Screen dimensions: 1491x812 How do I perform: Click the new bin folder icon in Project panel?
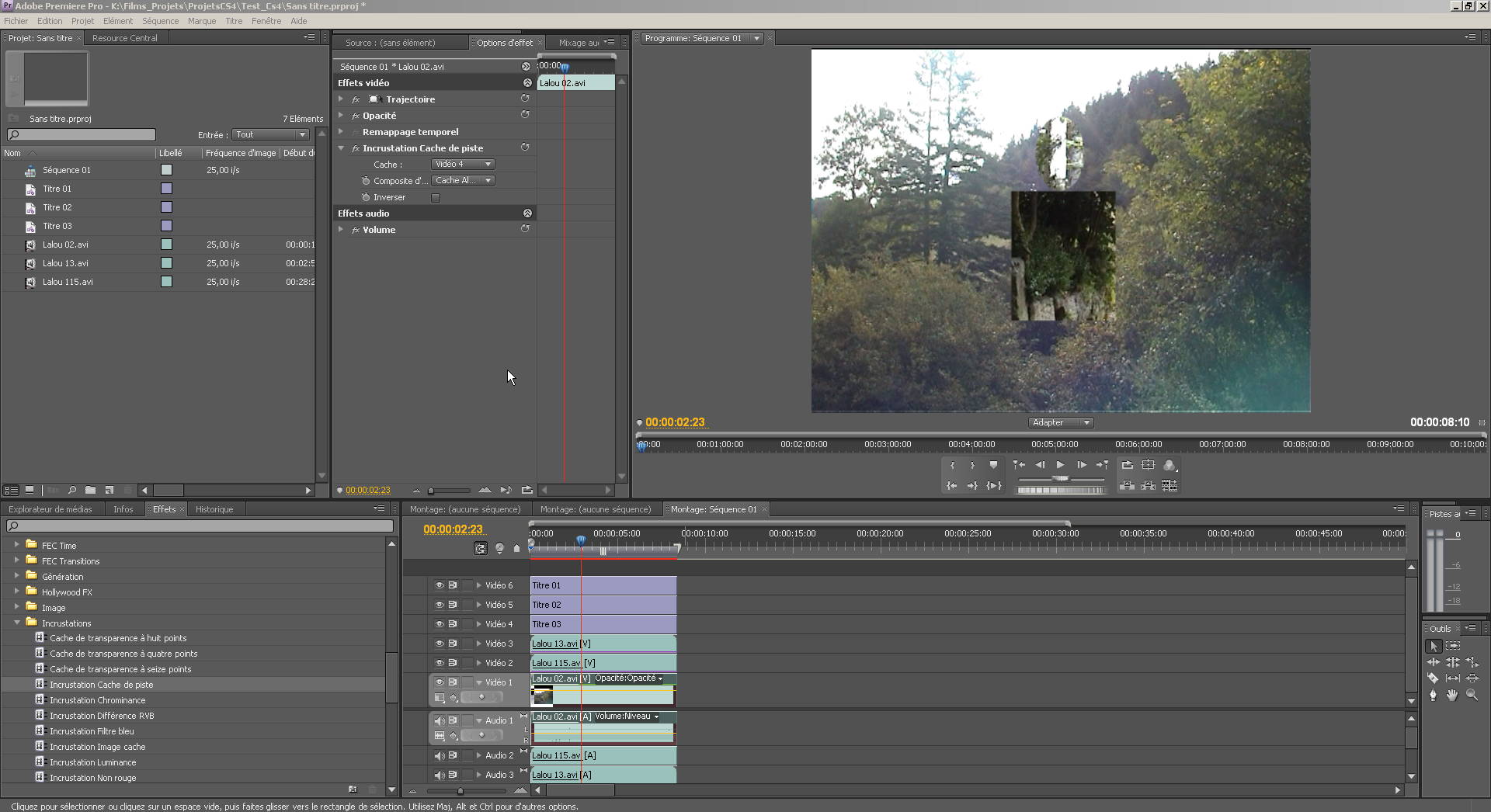coord(91,491)
